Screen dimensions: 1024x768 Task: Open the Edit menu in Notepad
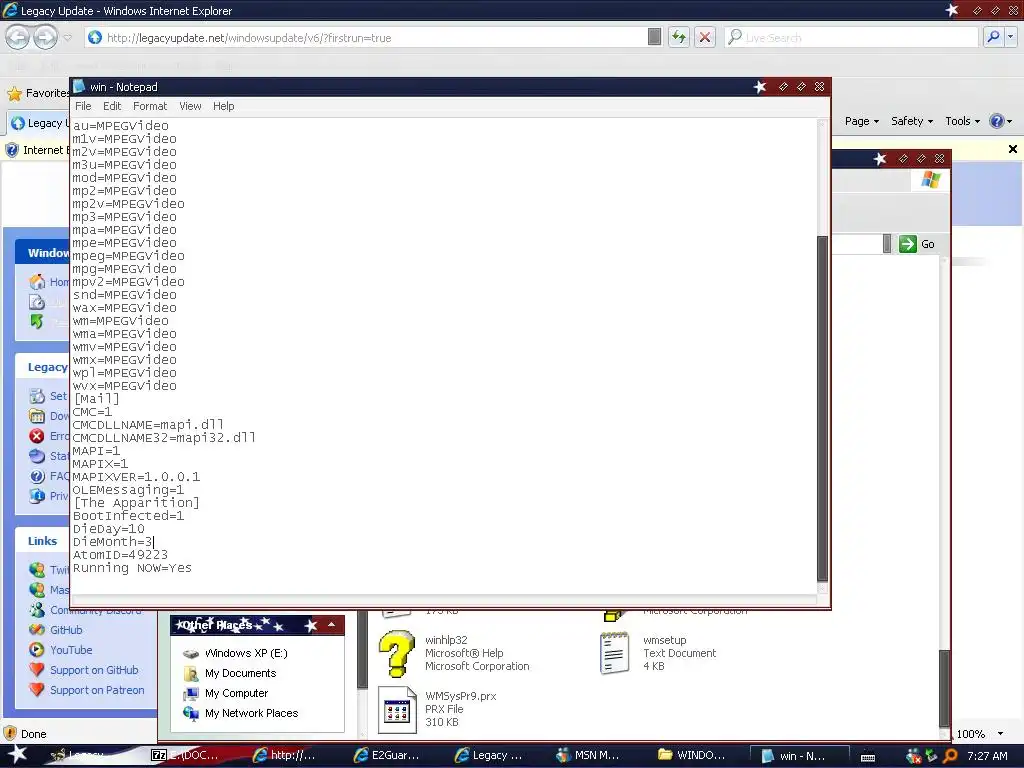[x=112, y=106]
